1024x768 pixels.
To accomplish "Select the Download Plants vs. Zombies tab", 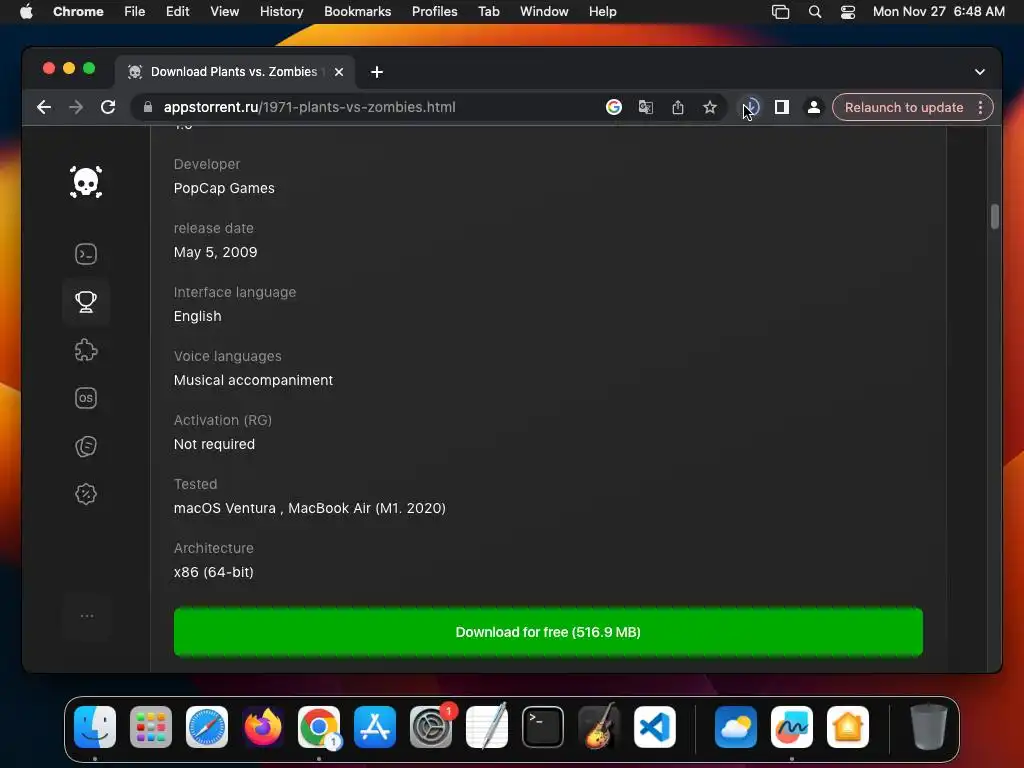I will (235, 72).
